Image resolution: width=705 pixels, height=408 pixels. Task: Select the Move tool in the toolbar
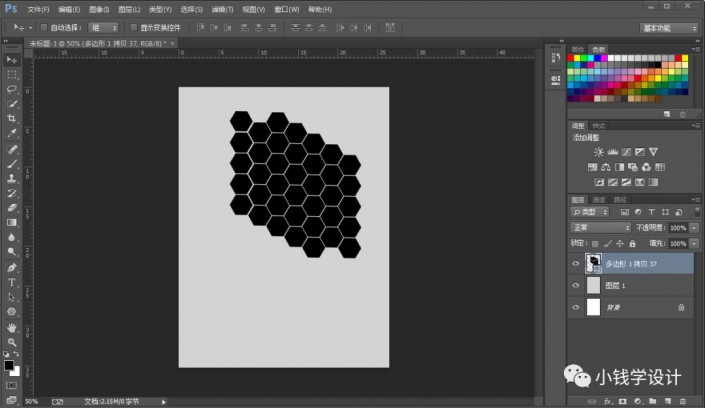[x=12, y=60]
